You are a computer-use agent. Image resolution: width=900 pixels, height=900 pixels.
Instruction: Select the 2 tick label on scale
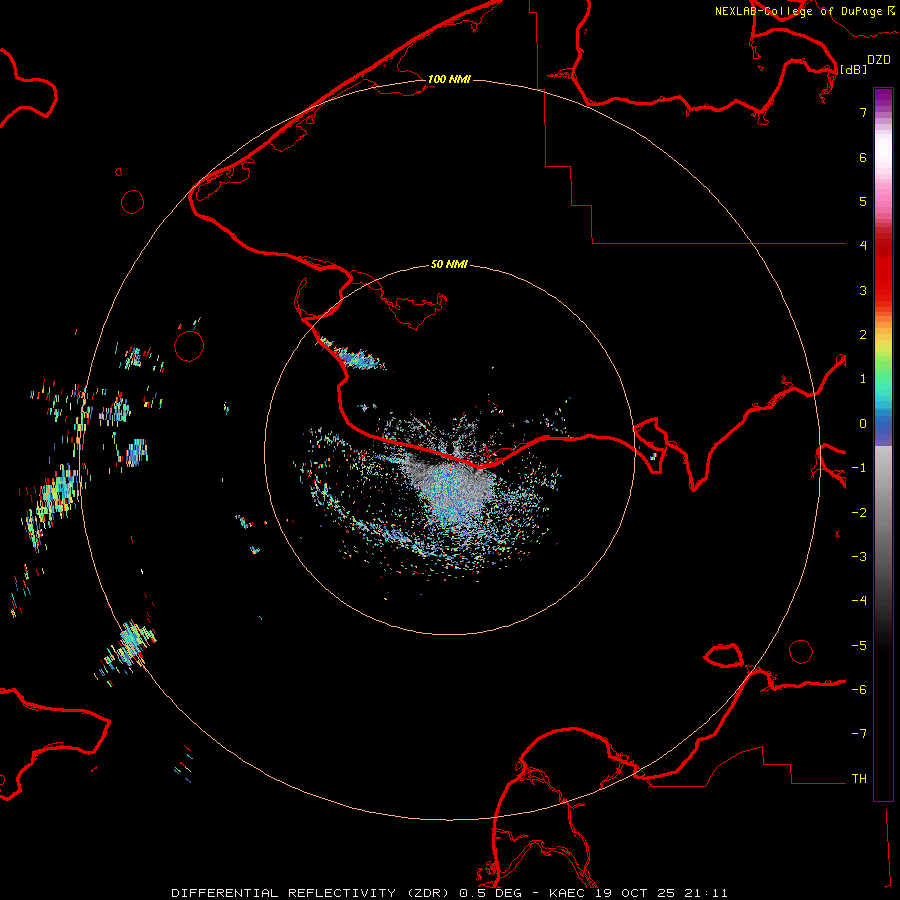(x=863, y=335)
